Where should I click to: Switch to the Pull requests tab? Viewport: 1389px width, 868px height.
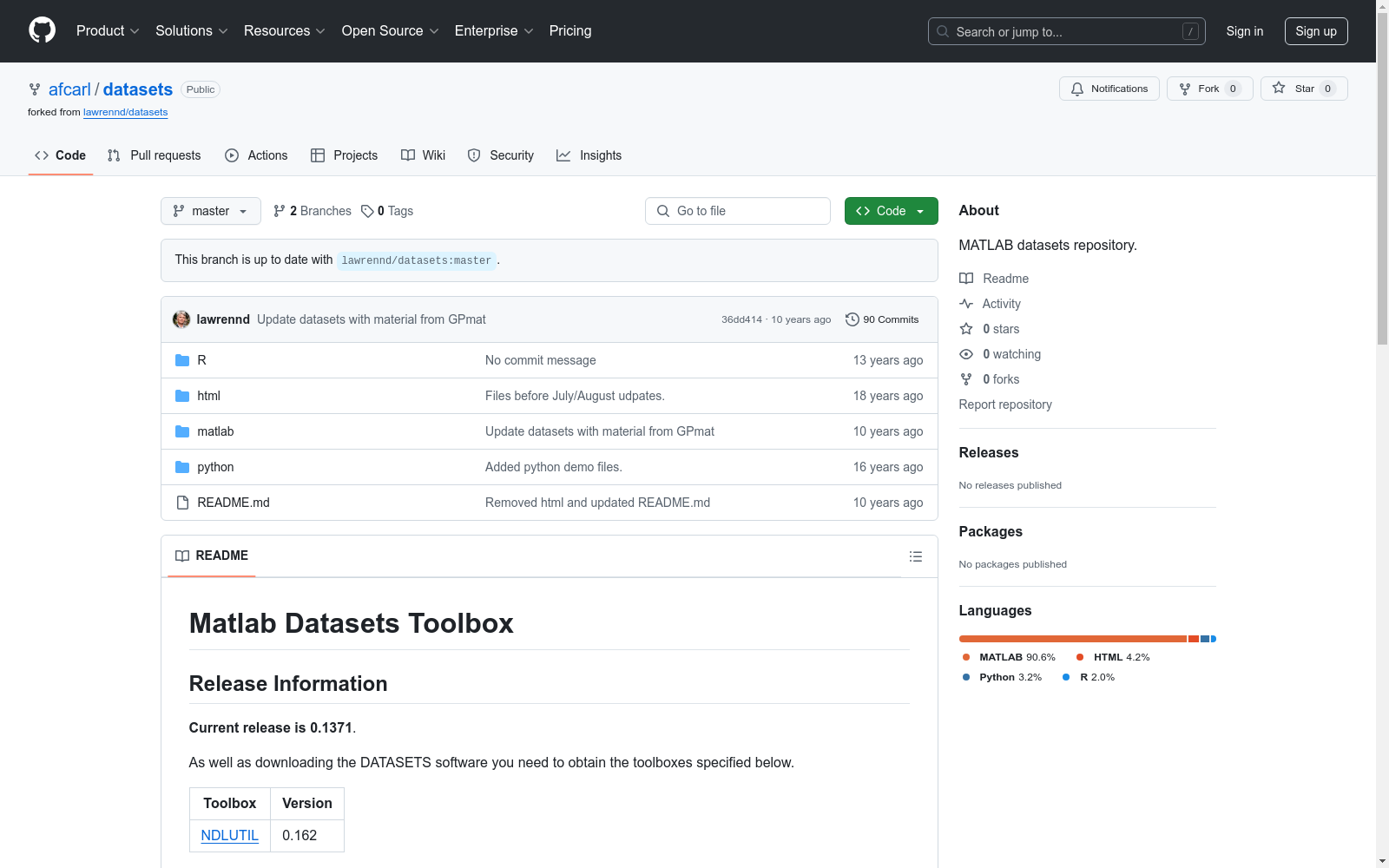pyautogui.click(x=155, y=155)
